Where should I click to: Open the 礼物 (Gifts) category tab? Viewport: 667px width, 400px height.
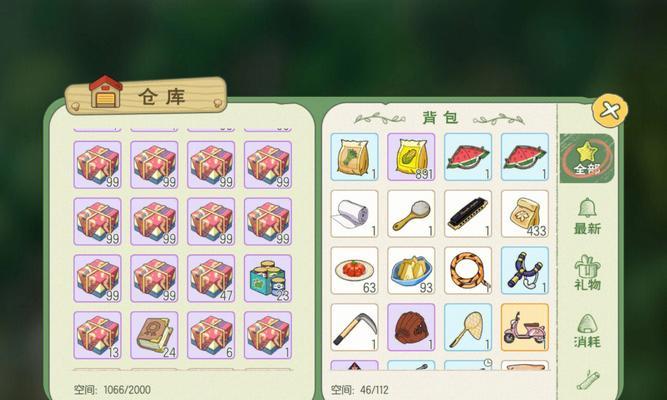coord(587,273)
